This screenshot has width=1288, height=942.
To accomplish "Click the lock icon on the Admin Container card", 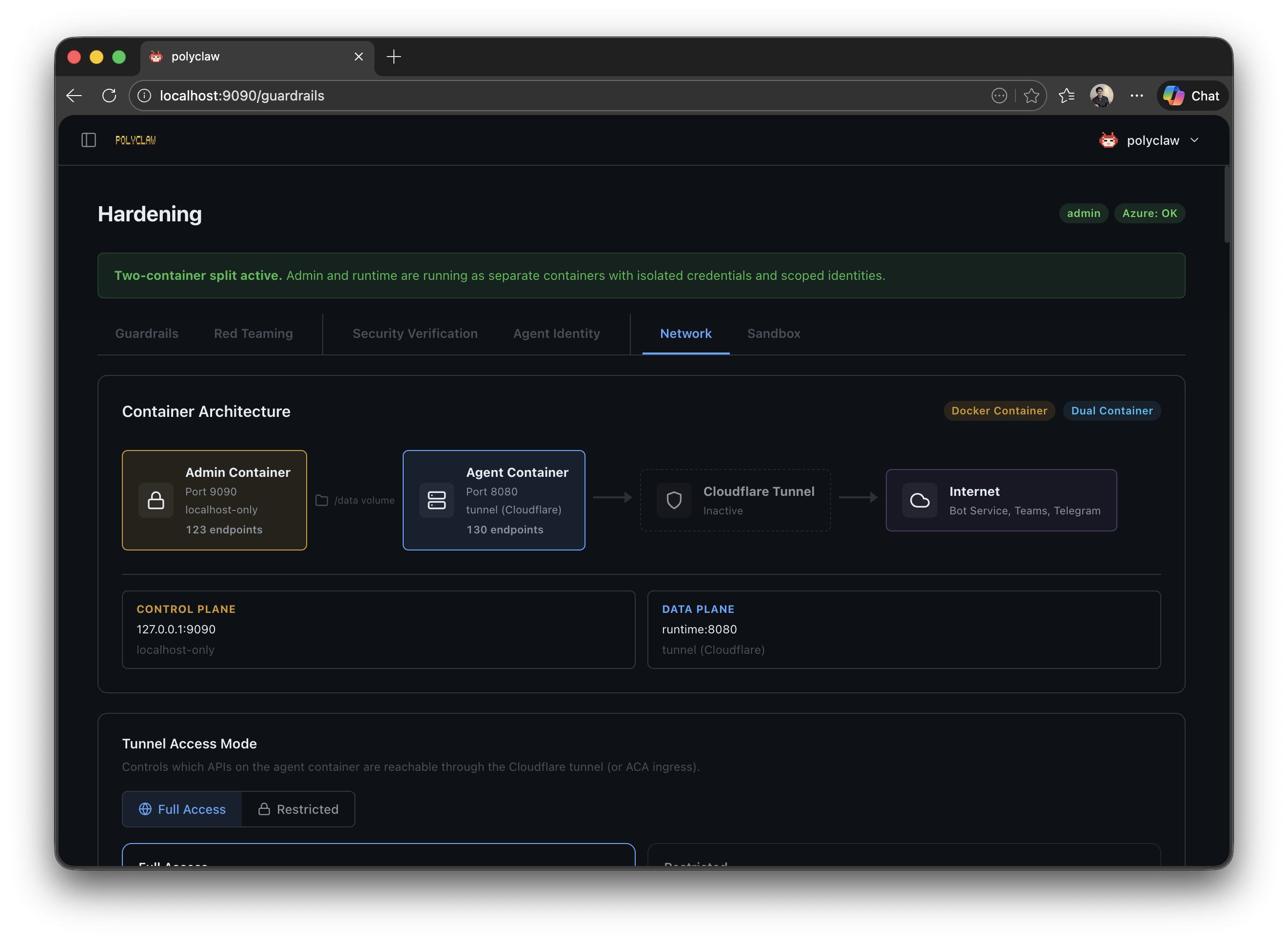I will point(157,500).
